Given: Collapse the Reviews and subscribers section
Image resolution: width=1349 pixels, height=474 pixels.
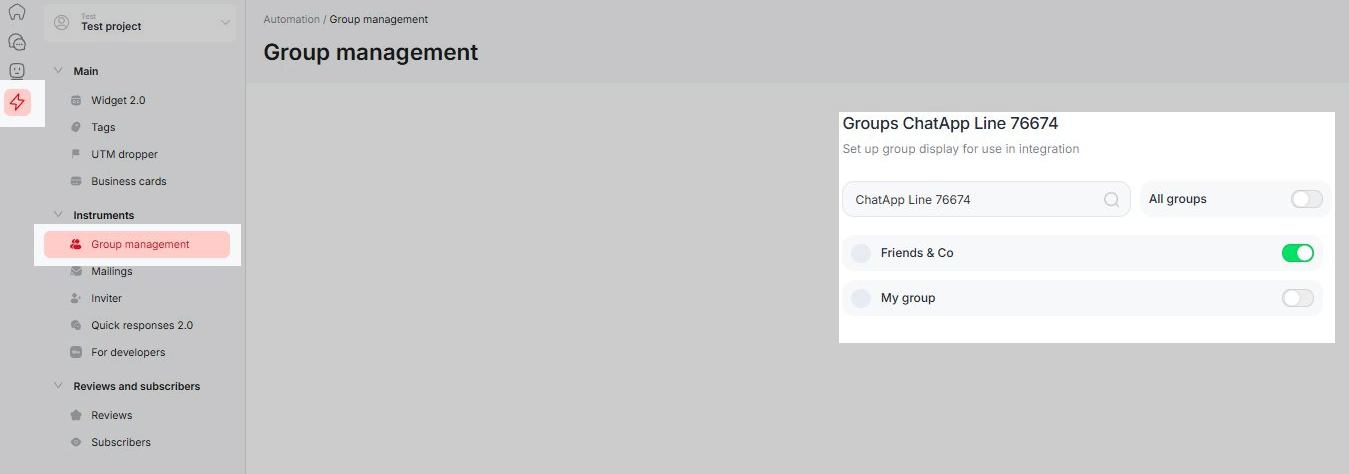Looking at the screenshot, I should (58, 386).
